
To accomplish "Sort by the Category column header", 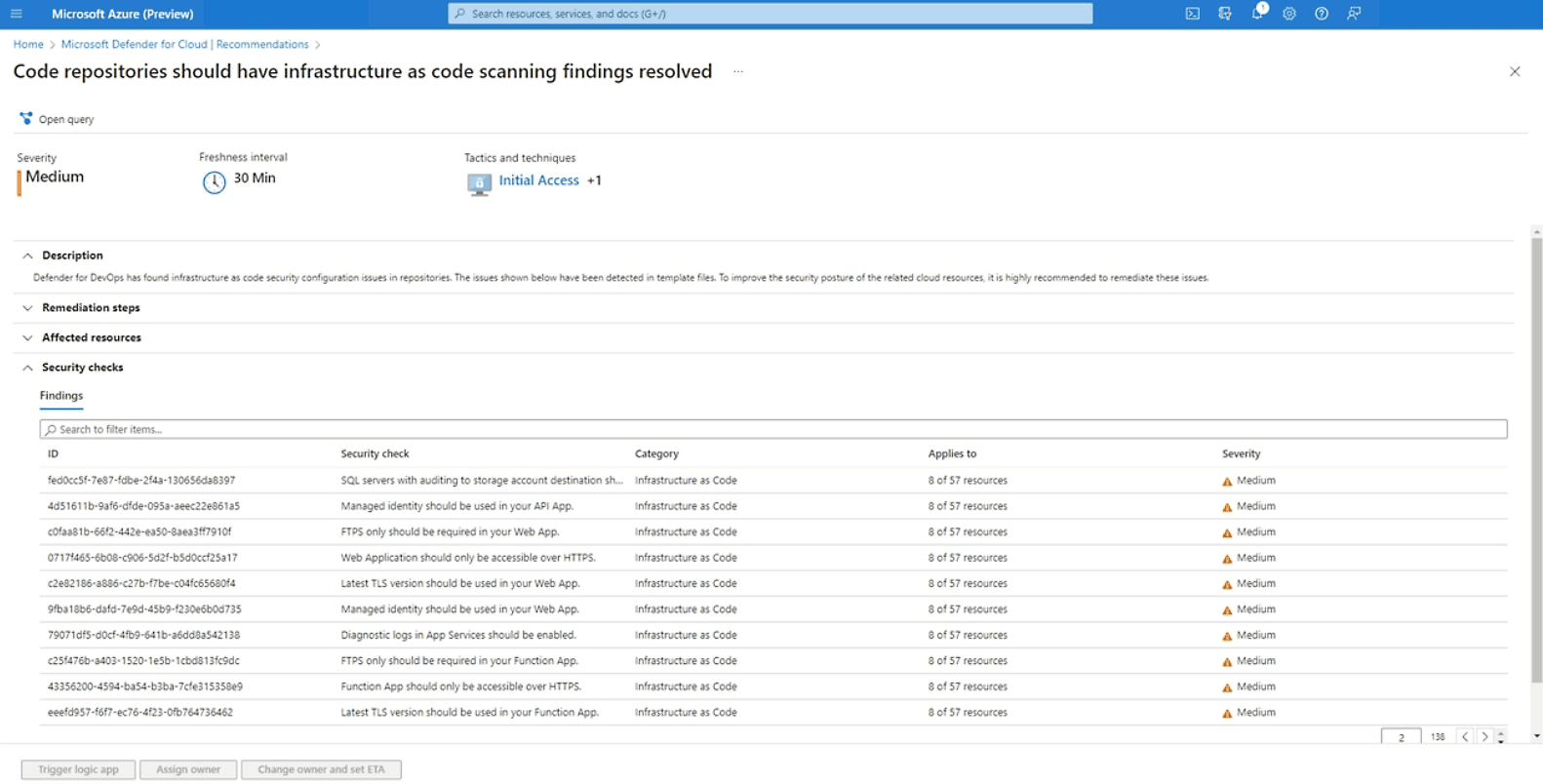I will pyautogui.click(x=656, y=453).
